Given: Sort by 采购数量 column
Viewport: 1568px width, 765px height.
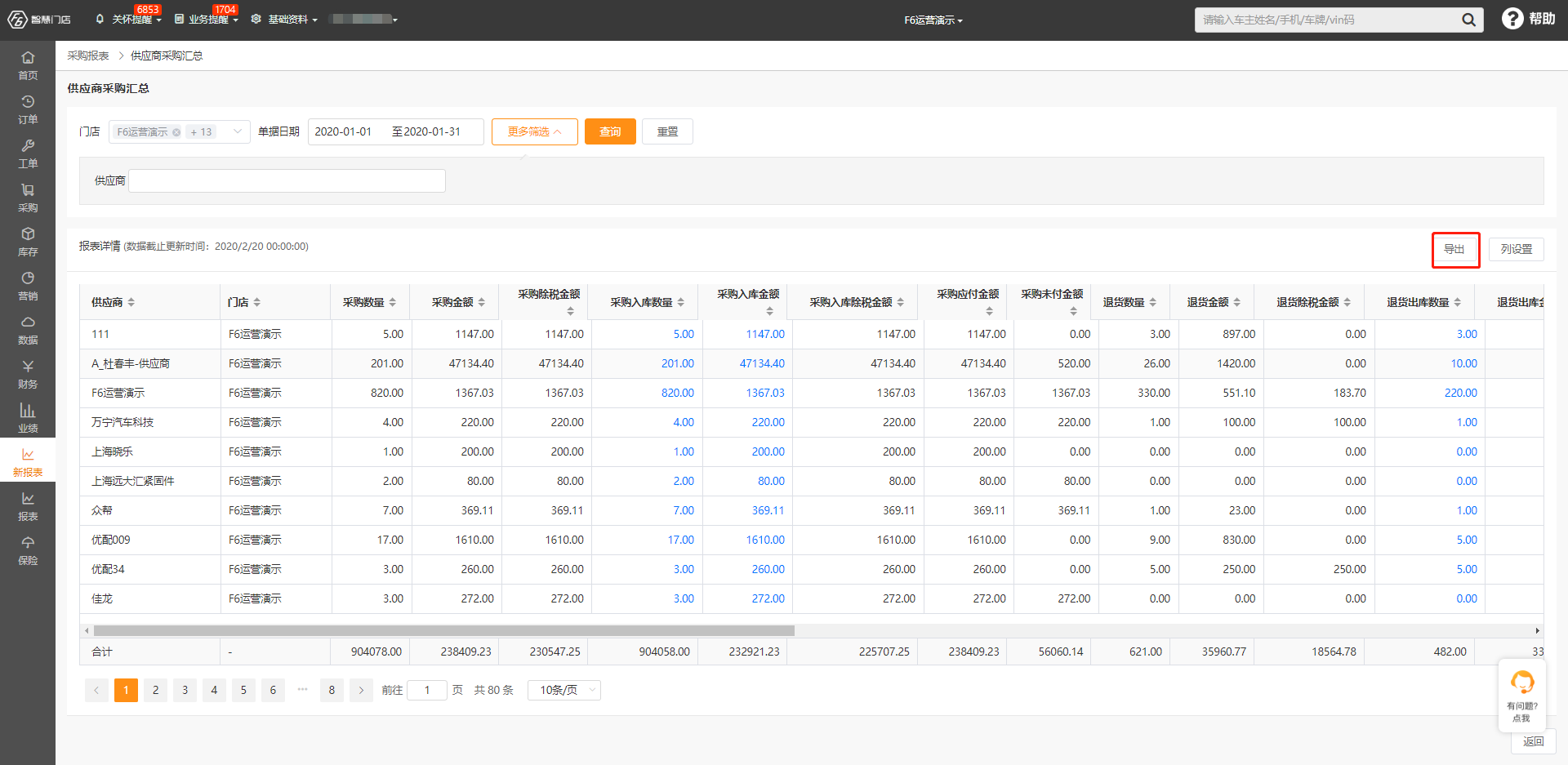Looking at the screenshot, I should click(x=393, y=302).
